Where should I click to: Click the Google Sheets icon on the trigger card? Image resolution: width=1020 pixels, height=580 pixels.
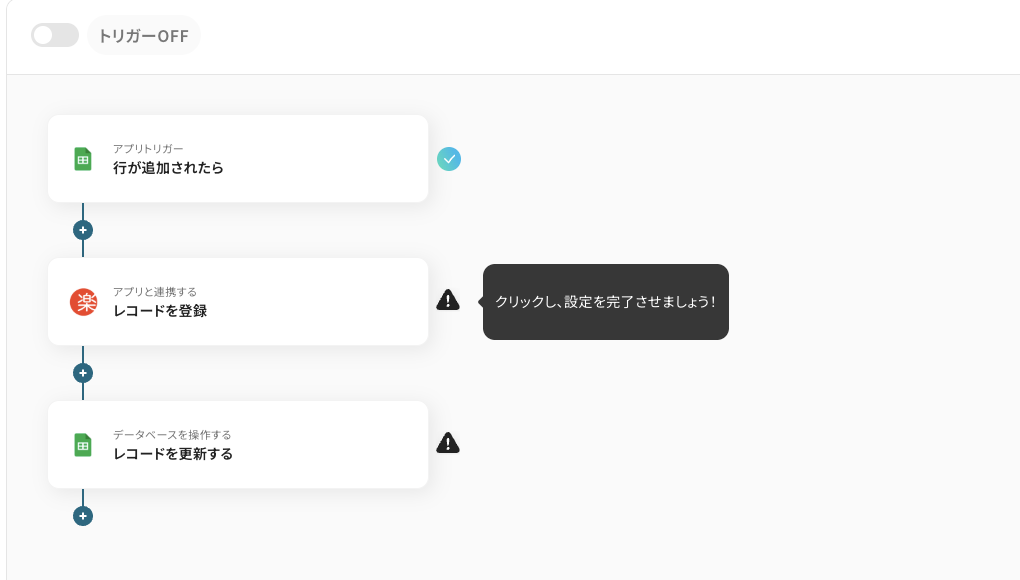point(83,158)
